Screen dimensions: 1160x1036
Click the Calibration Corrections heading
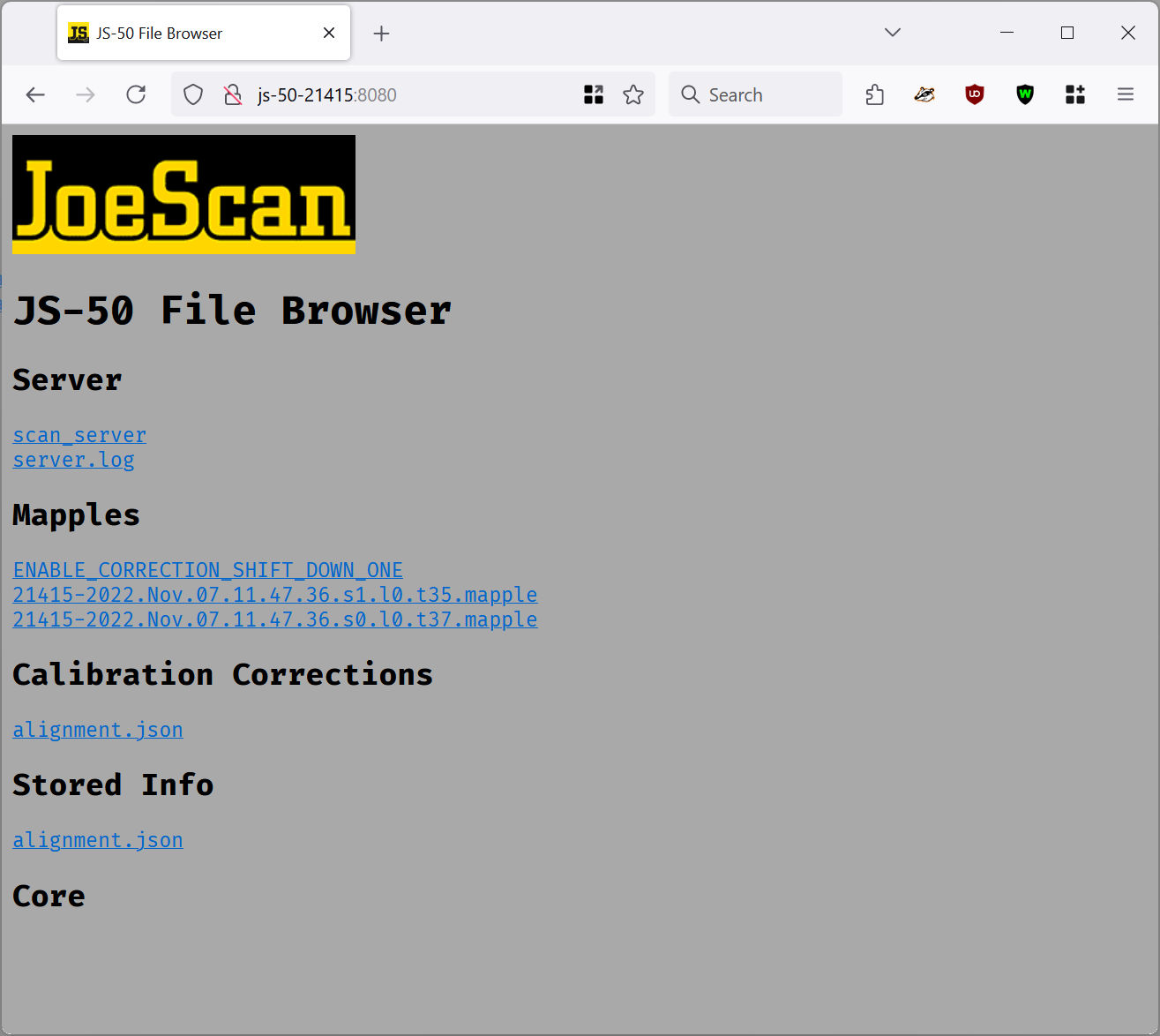pyautogui.click(x=222, y=674)
